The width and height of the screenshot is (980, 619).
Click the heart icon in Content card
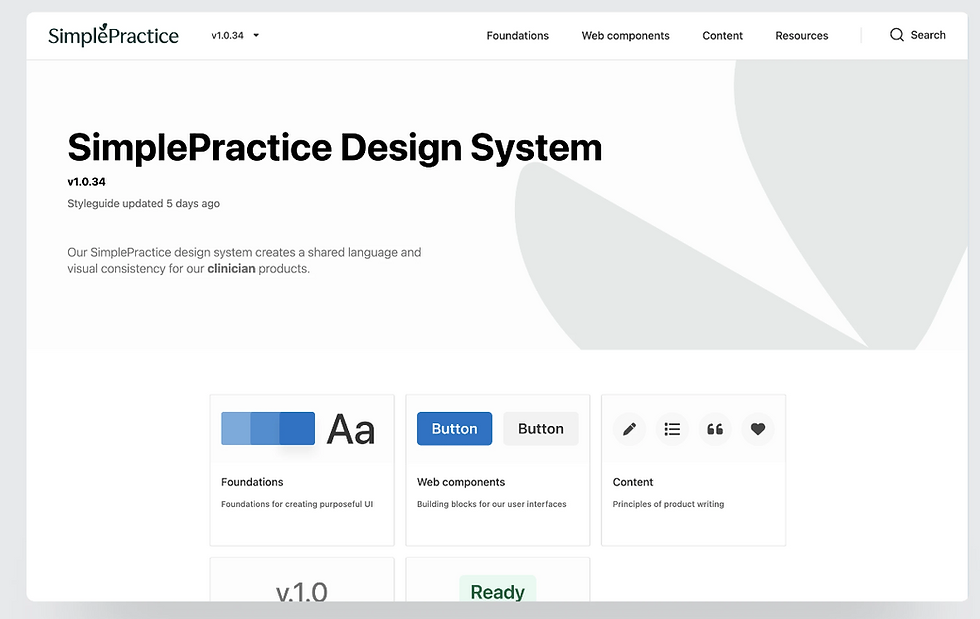[x=758, y=429]
